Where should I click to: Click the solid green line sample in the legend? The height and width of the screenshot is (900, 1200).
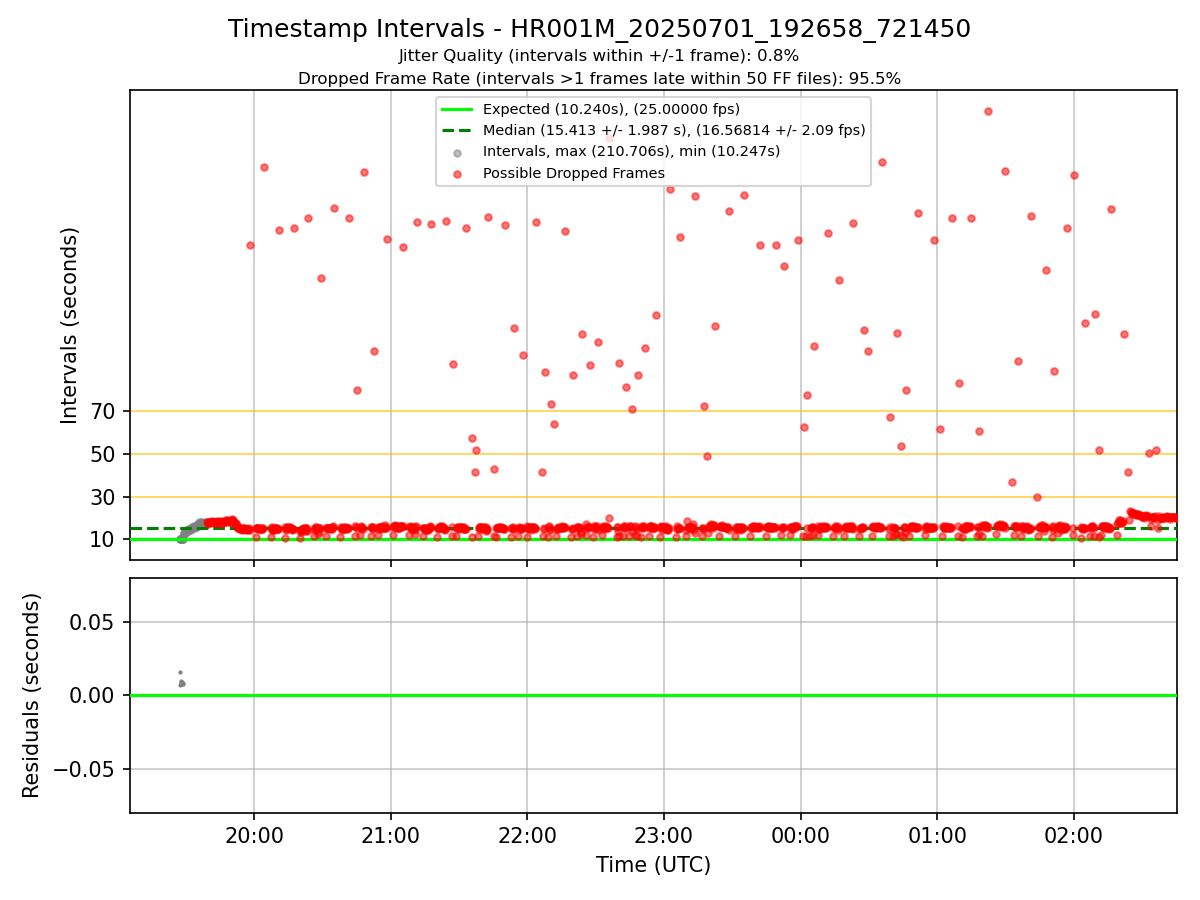pos(457,109)
